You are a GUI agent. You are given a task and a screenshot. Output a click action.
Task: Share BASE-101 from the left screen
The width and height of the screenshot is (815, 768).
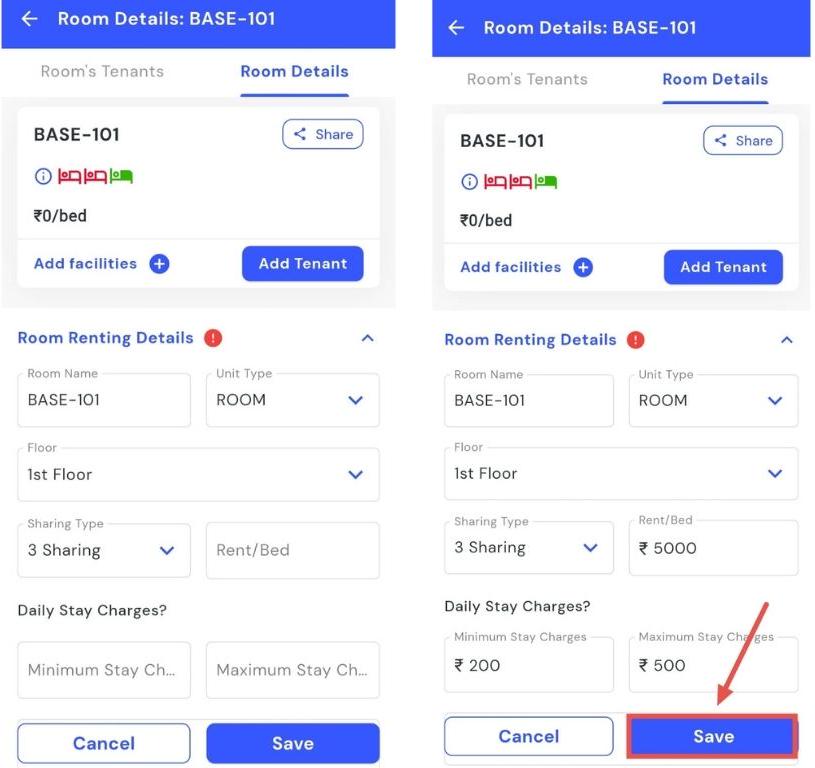(x=322, y=134)
